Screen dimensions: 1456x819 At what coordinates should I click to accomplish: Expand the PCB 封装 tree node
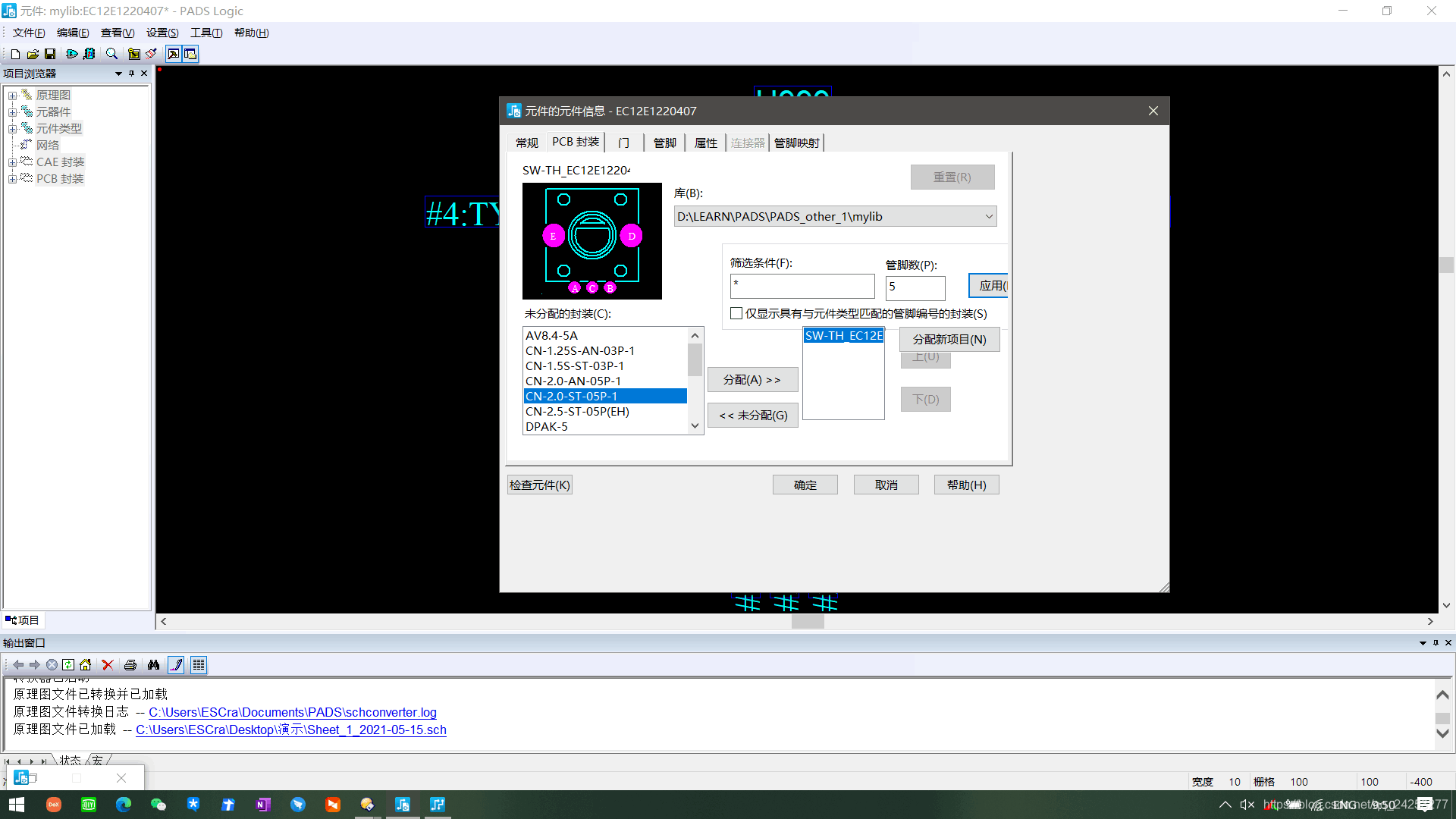[12, 179]
